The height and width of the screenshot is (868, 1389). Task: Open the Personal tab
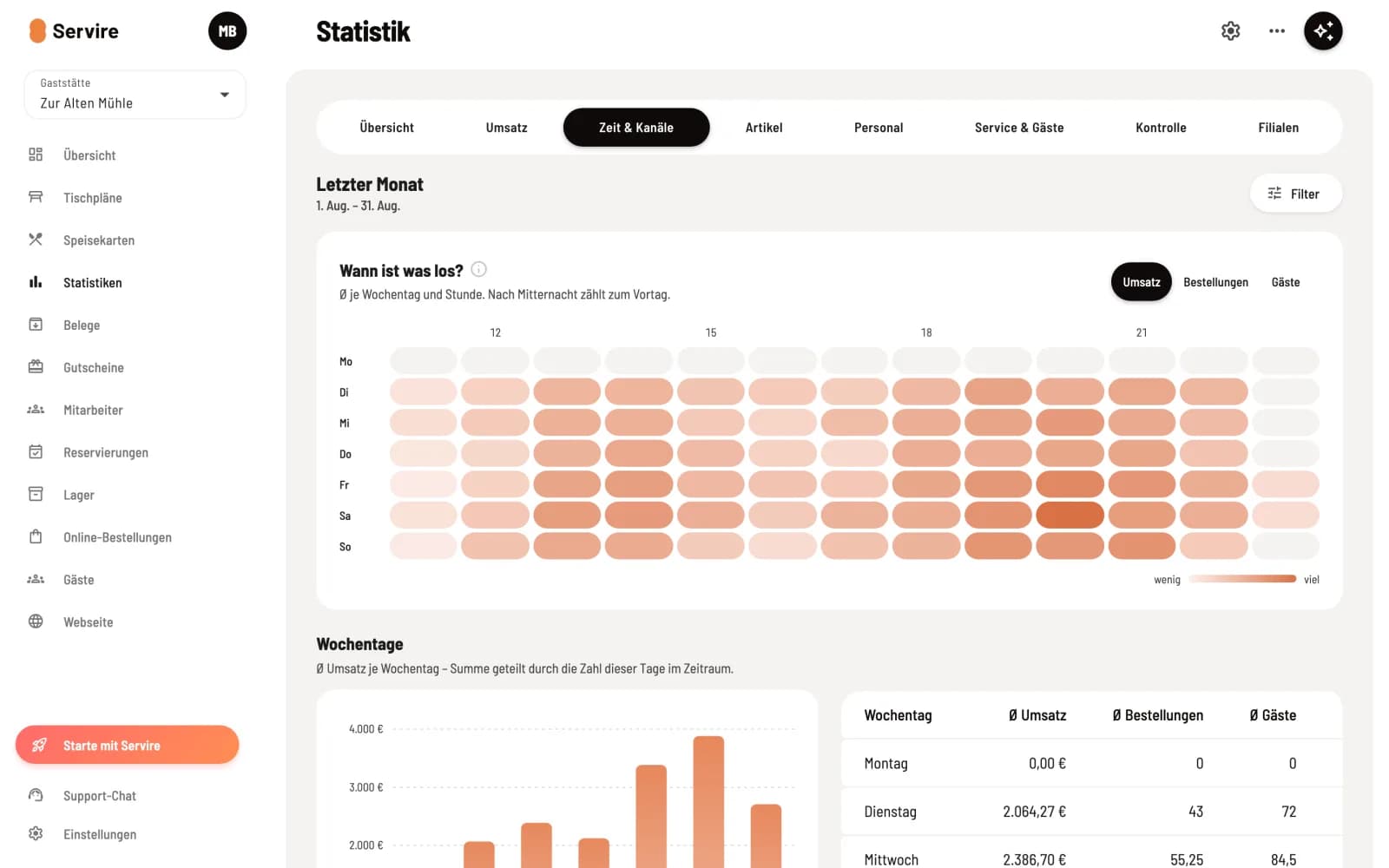[x=879, y=128]
